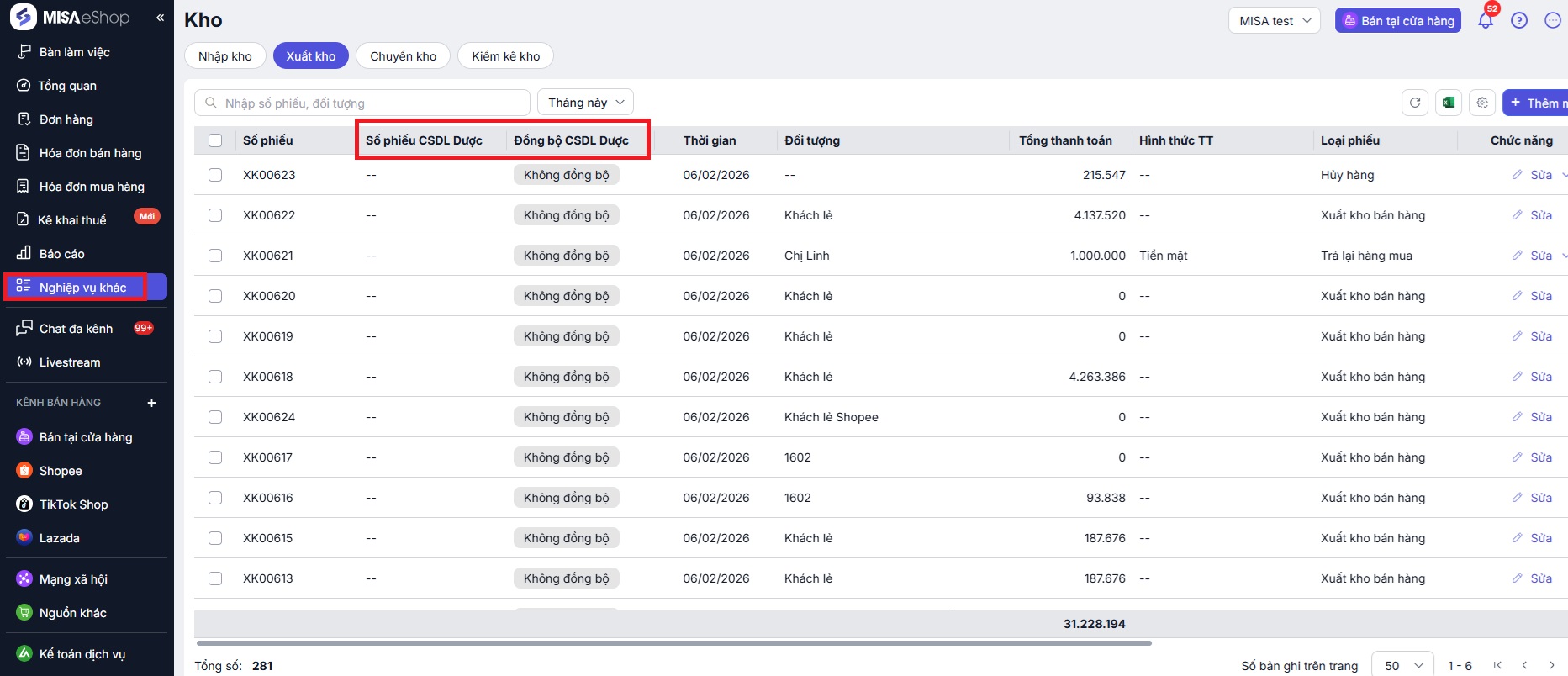This screenshot has width=1568, height=676.
Task: Switch to the Nhập kho tab
Action: (225, 56)
